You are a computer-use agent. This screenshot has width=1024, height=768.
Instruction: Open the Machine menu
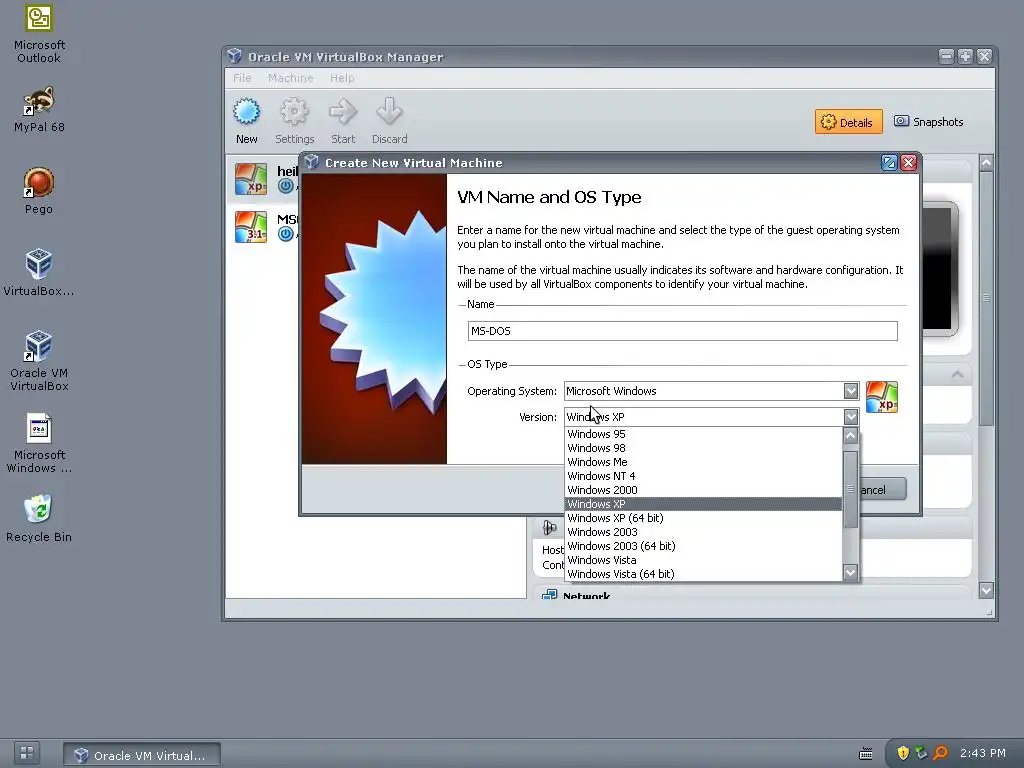pyautogui.click(x=290, y=78)
